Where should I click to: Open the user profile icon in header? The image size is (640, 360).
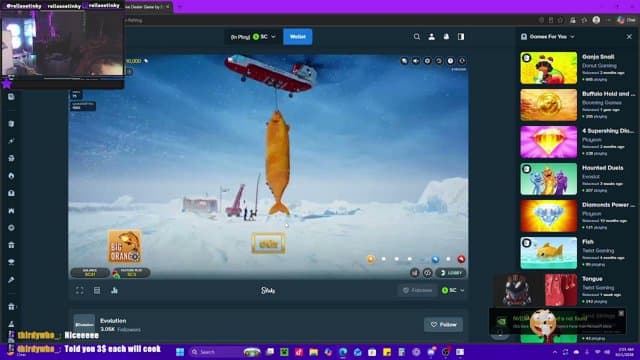[431, 37]
